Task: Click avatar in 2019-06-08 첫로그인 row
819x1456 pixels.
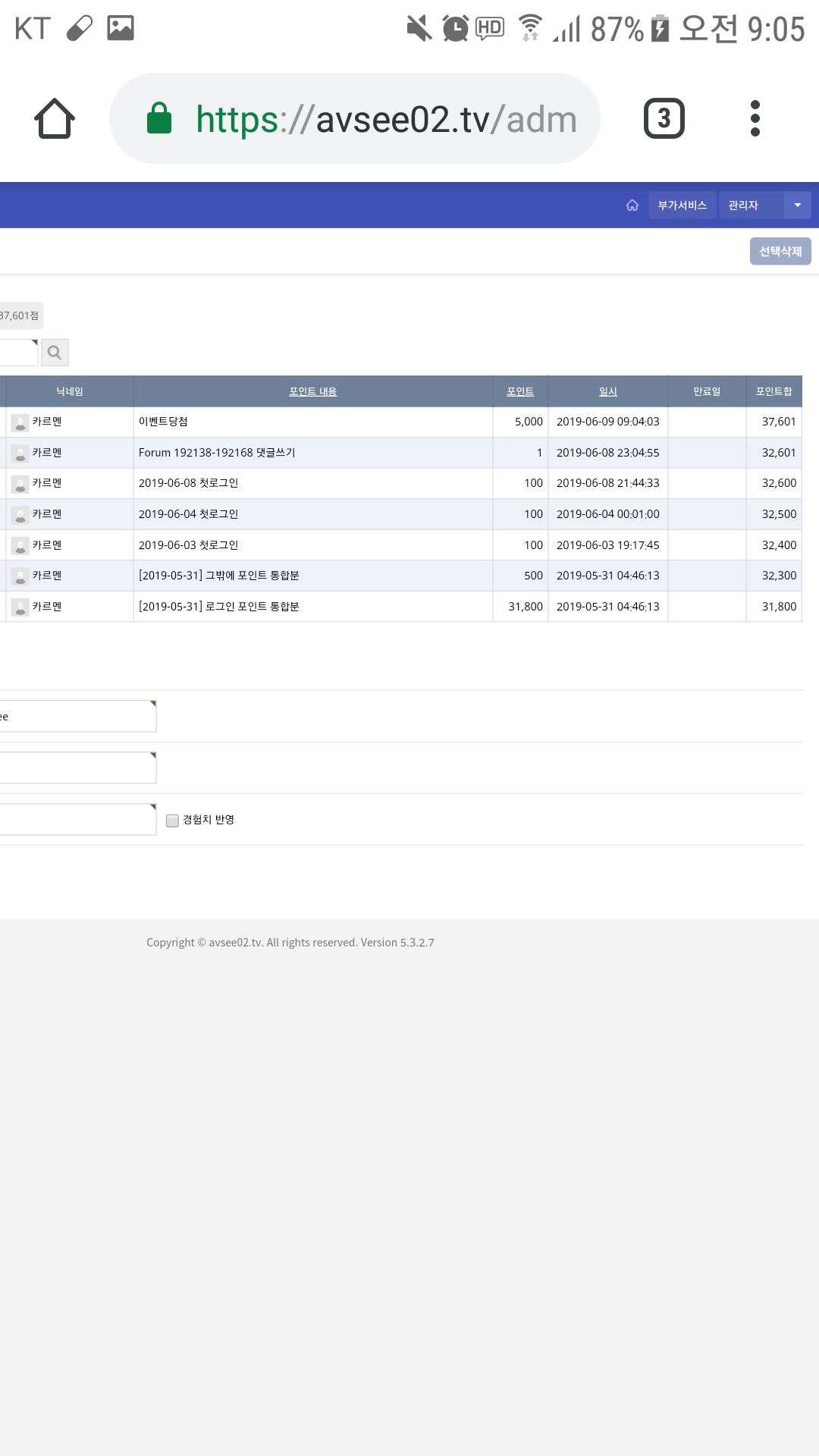Action: coord(20,484)
